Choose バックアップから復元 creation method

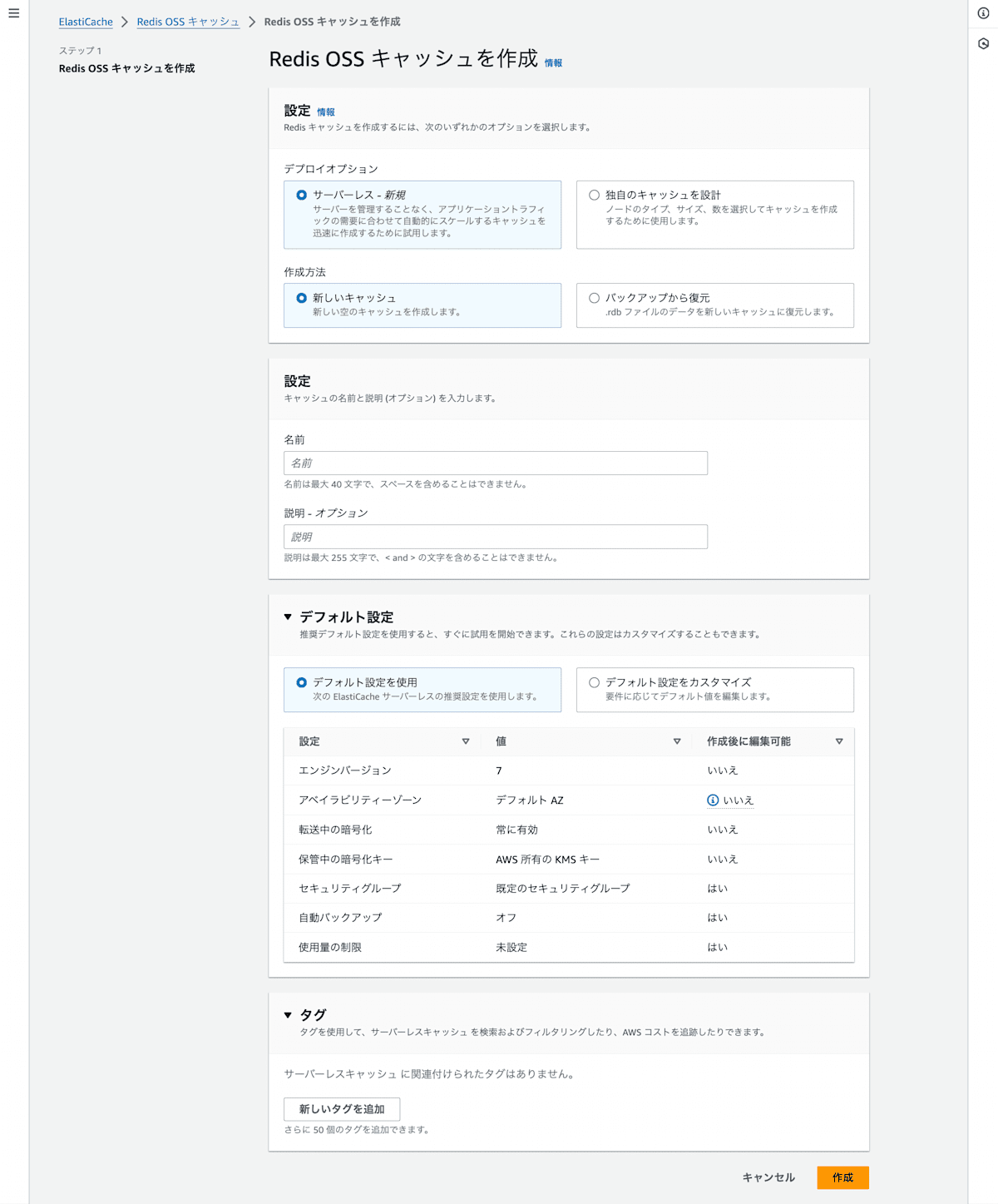[x=715, y=305]
